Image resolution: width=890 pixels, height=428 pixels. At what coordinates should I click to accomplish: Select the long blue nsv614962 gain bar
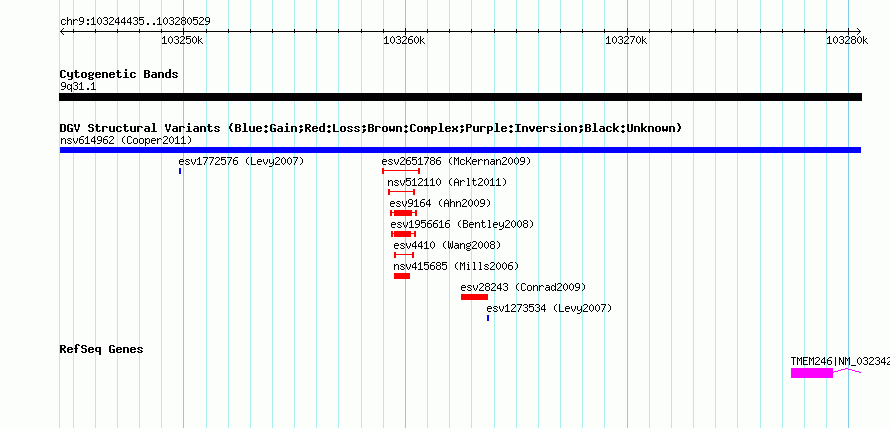pyautogui.click(x=460, y=150)
